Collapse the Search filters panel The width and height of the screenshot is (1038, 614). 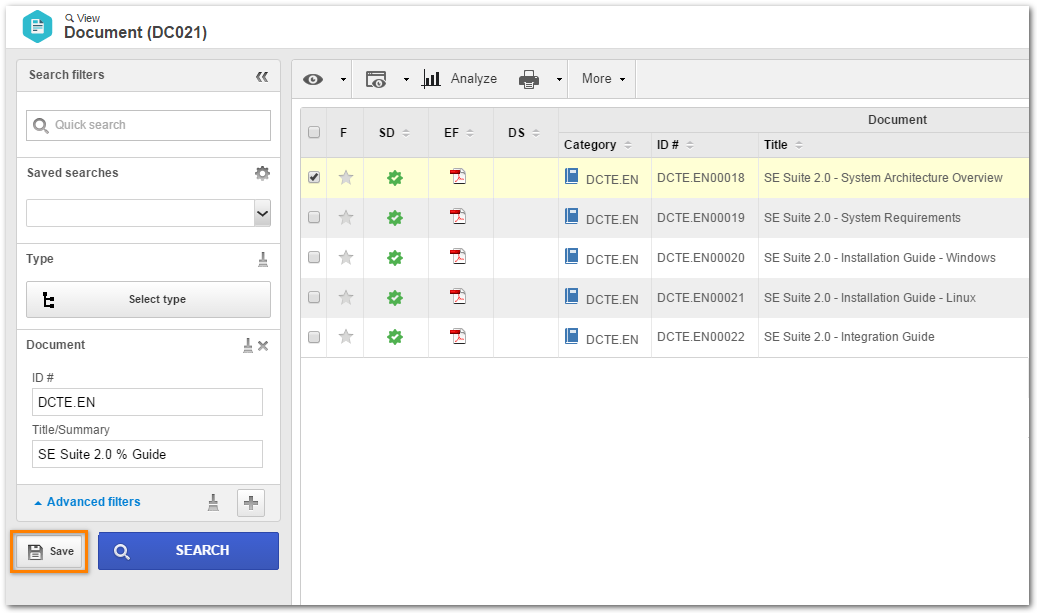click(x=262, y=77)
